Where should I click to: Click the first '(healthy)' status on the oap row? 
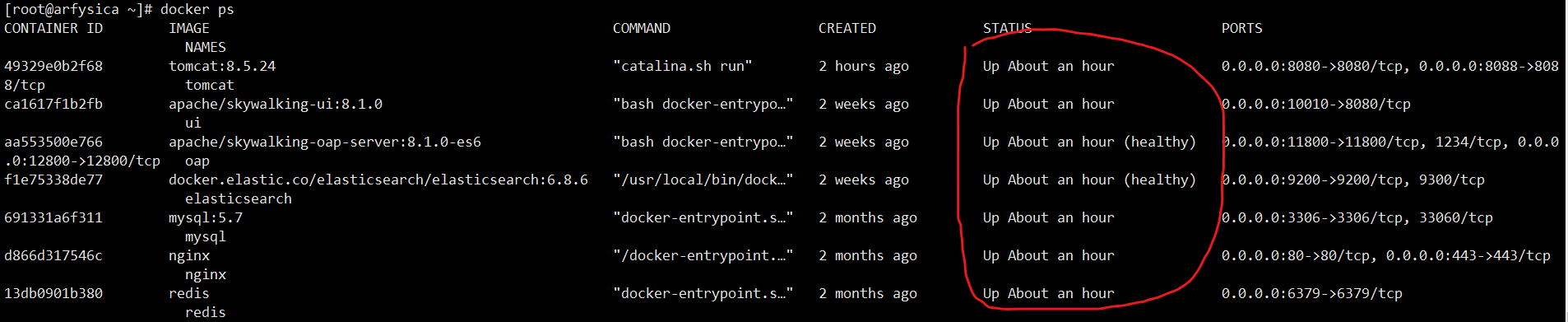[x=1160, y=142]
